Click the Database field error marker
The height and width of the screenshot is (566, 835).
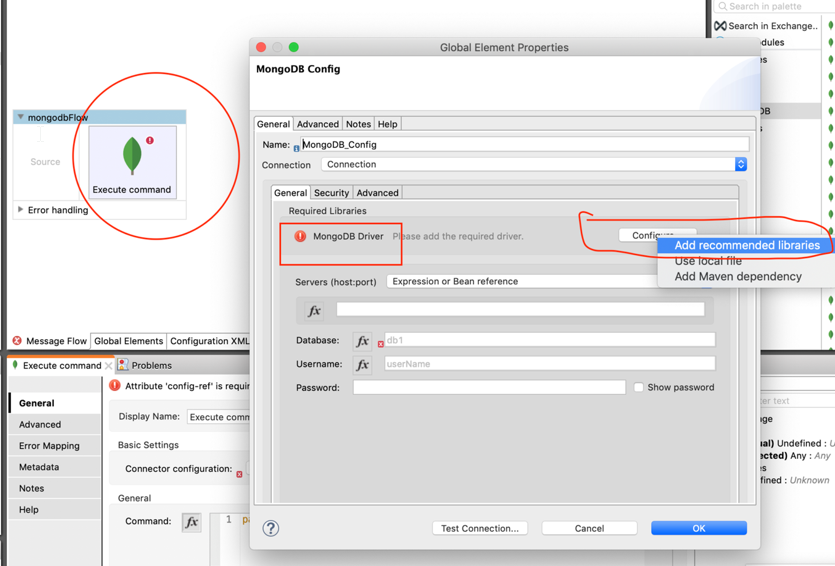[x=380, y=344]
